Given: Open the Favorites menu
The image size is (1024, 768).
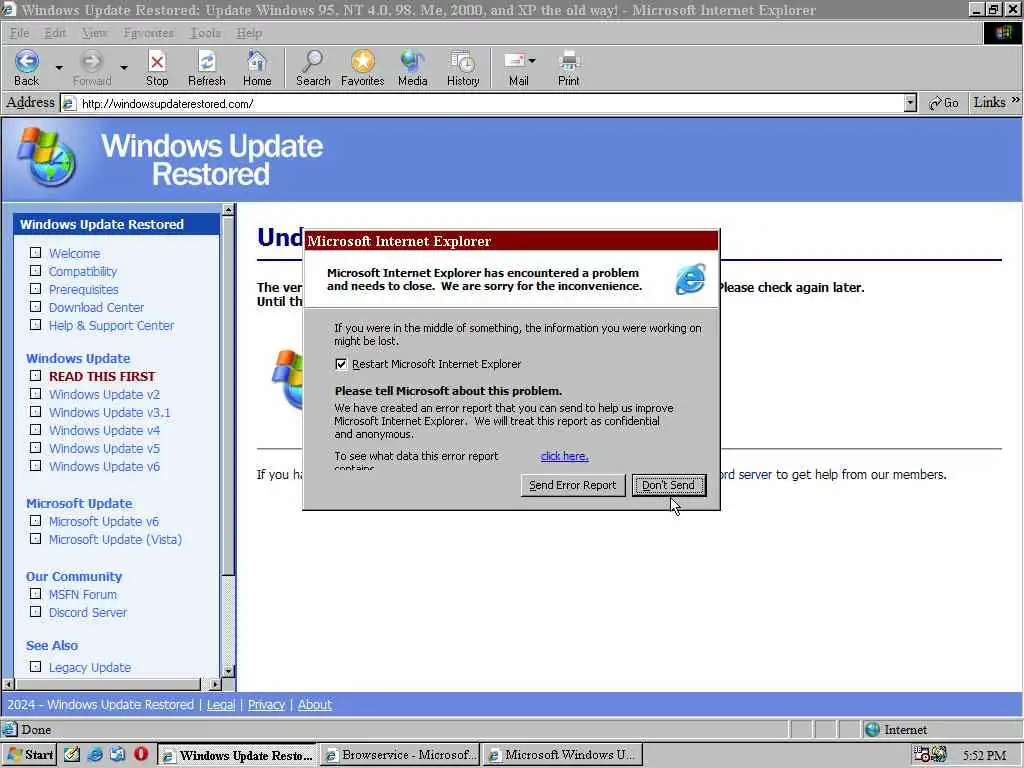Looking at the screenshot, I should pos(148,33).
